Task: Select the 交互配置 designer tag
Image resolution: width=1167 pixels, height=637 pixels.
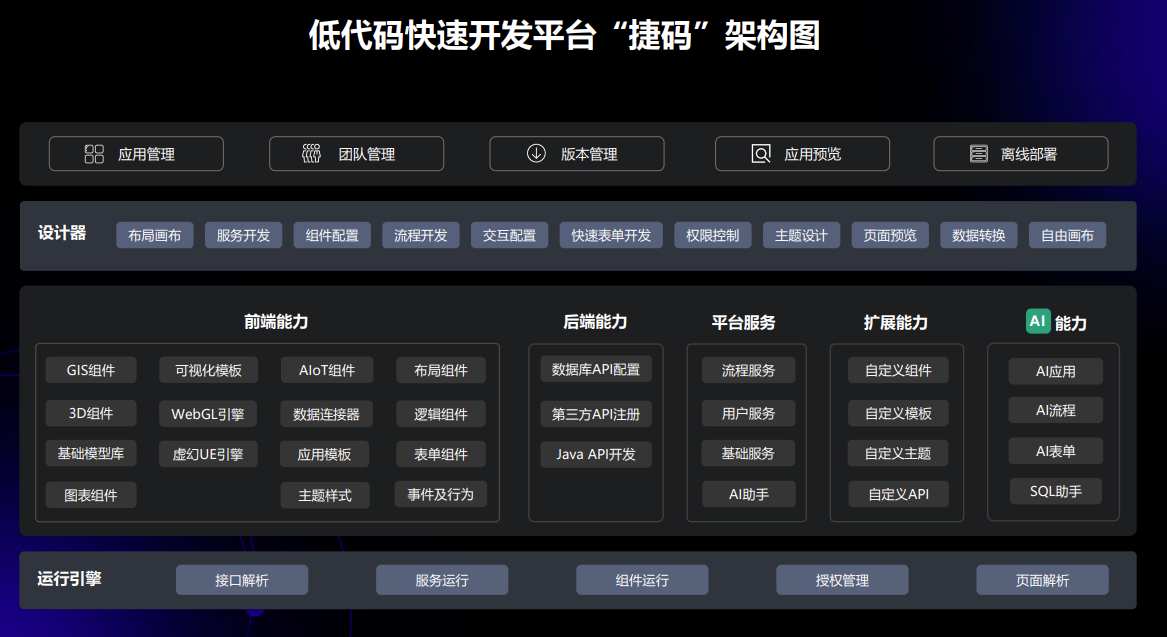Action: coord(509,235)
